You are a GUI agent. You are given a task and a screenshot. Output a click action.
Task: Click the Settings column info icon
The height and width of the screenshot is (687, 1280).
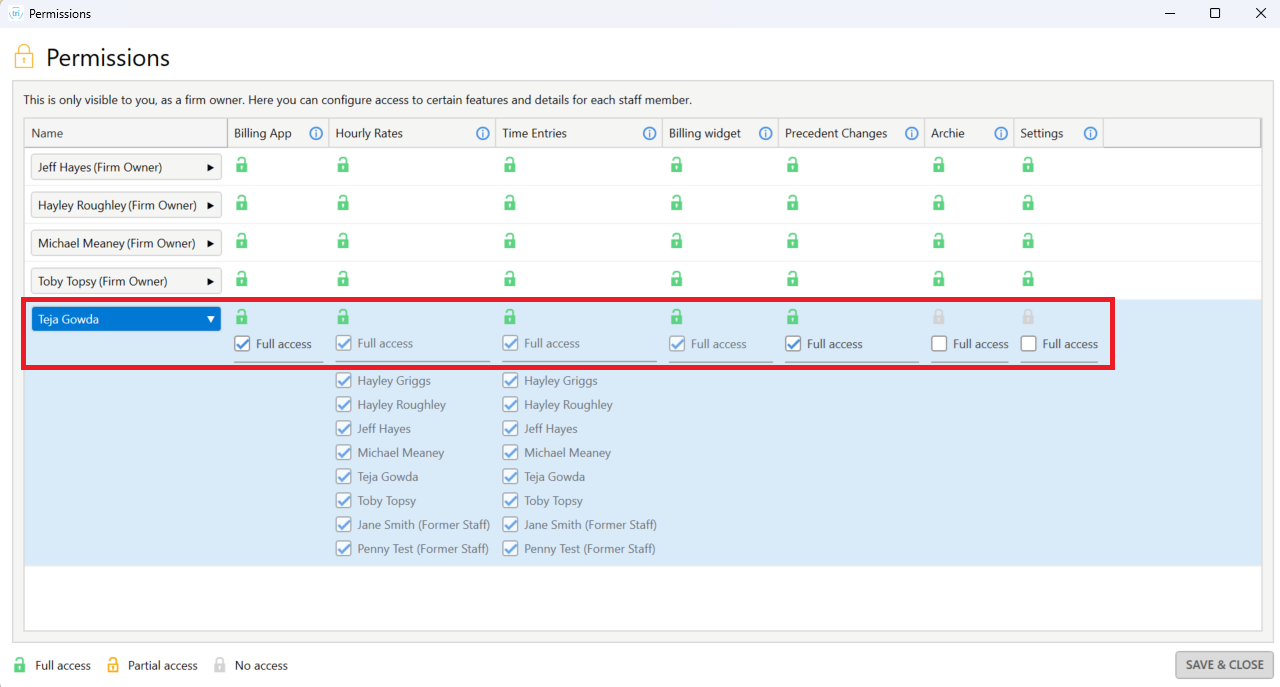1090,133
